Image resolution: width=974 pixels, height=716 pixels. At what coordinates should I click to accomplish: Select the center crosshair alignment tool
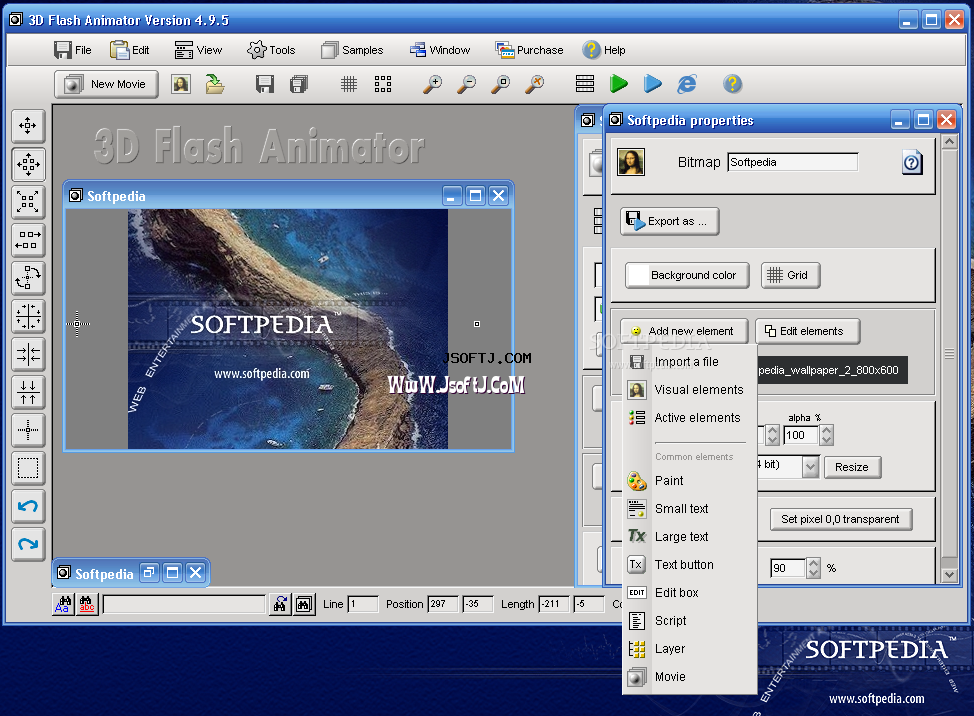click(28, 316)
